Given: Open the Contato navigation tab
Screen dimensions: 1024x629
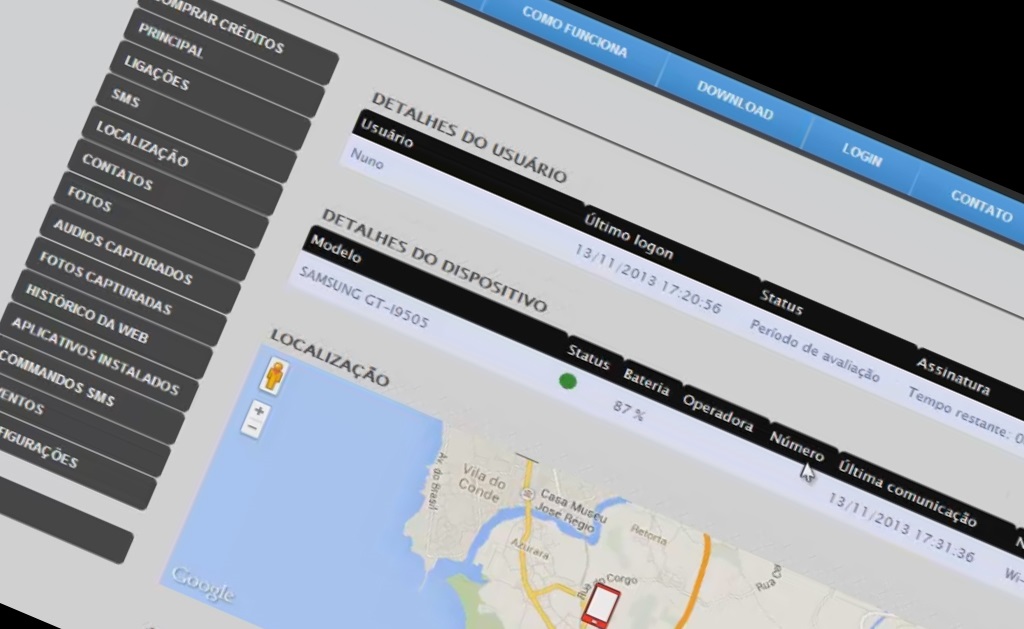Looking at the screenshot, I should click(x=981, y=206).
